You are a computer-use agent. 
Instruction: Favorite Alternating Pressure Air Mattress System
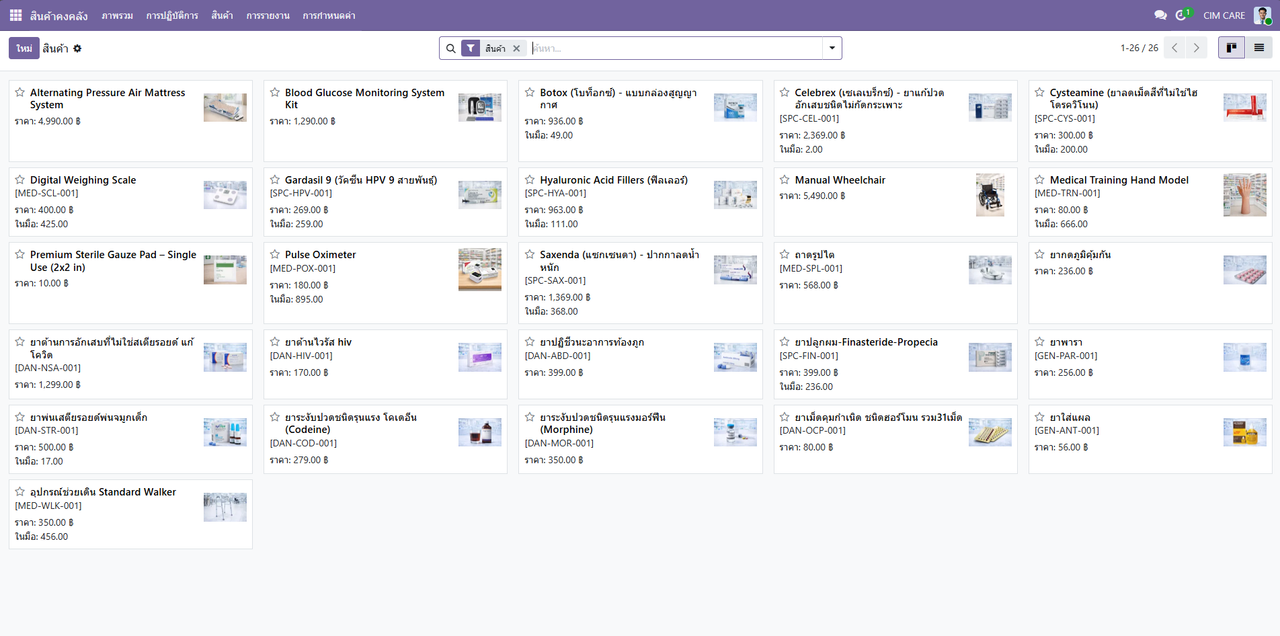20,93
